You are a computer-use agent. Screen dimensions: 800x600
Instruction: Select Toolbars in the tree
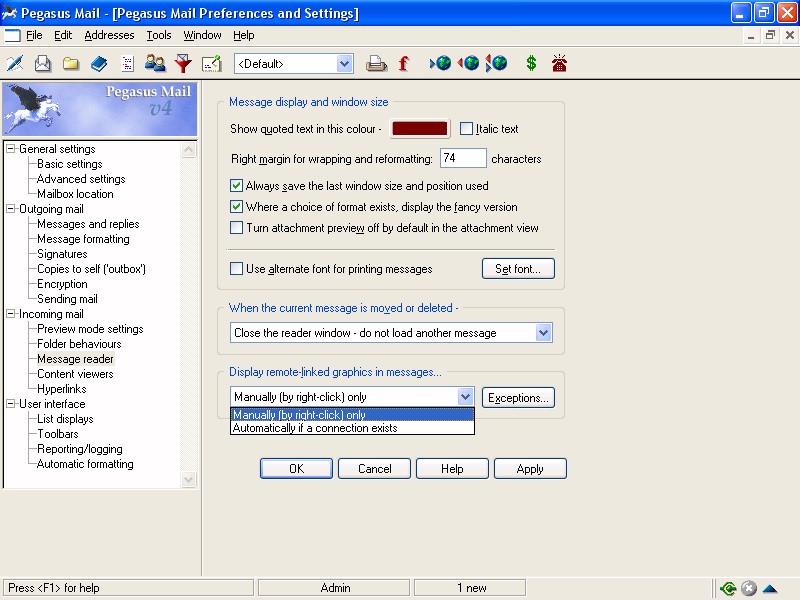tap(58, 434)
